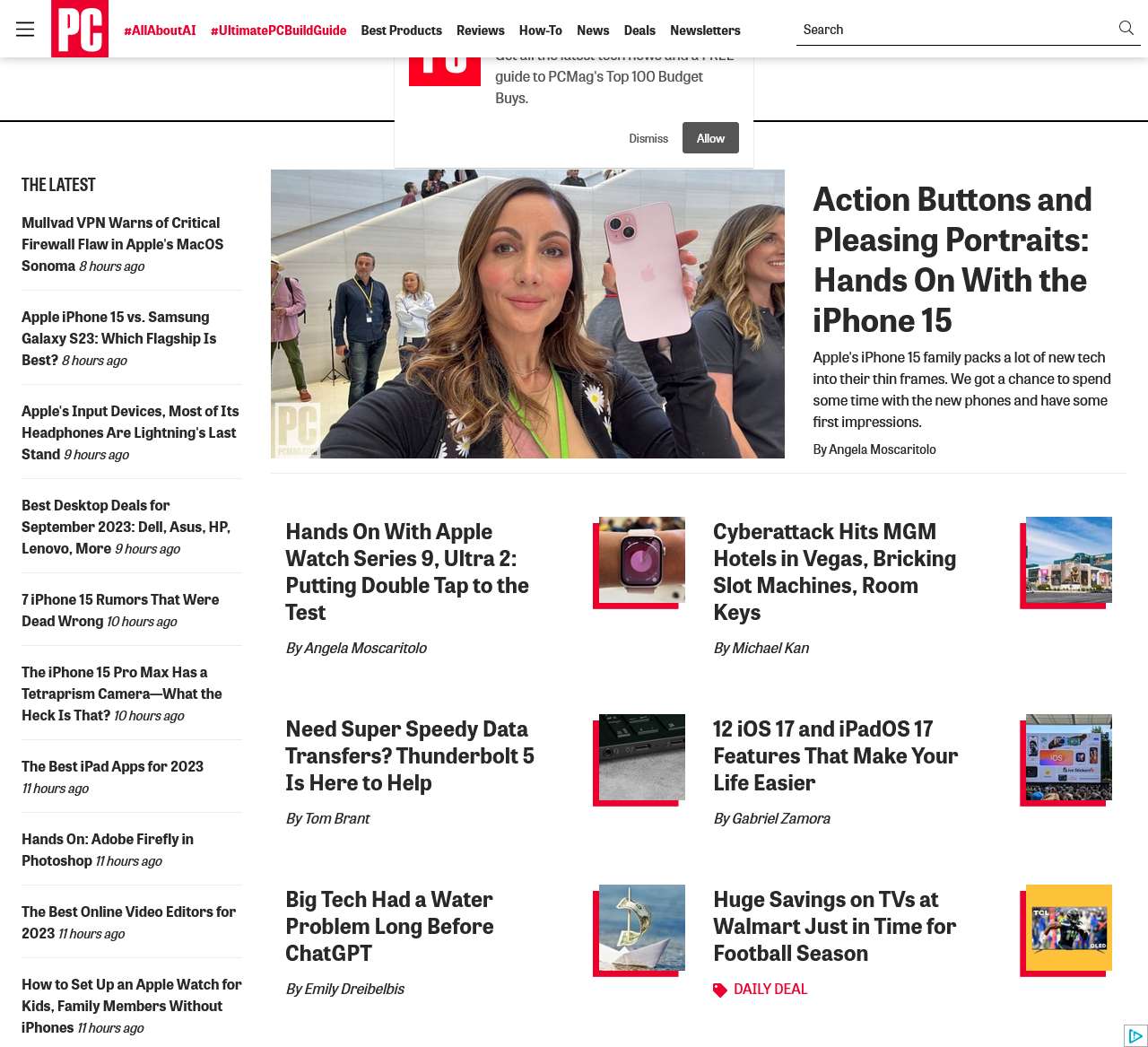Viewport: 1148px width, 1047px height.
Task: Open Best Desktop Deals for September 2023
Action: coord(126,527)
